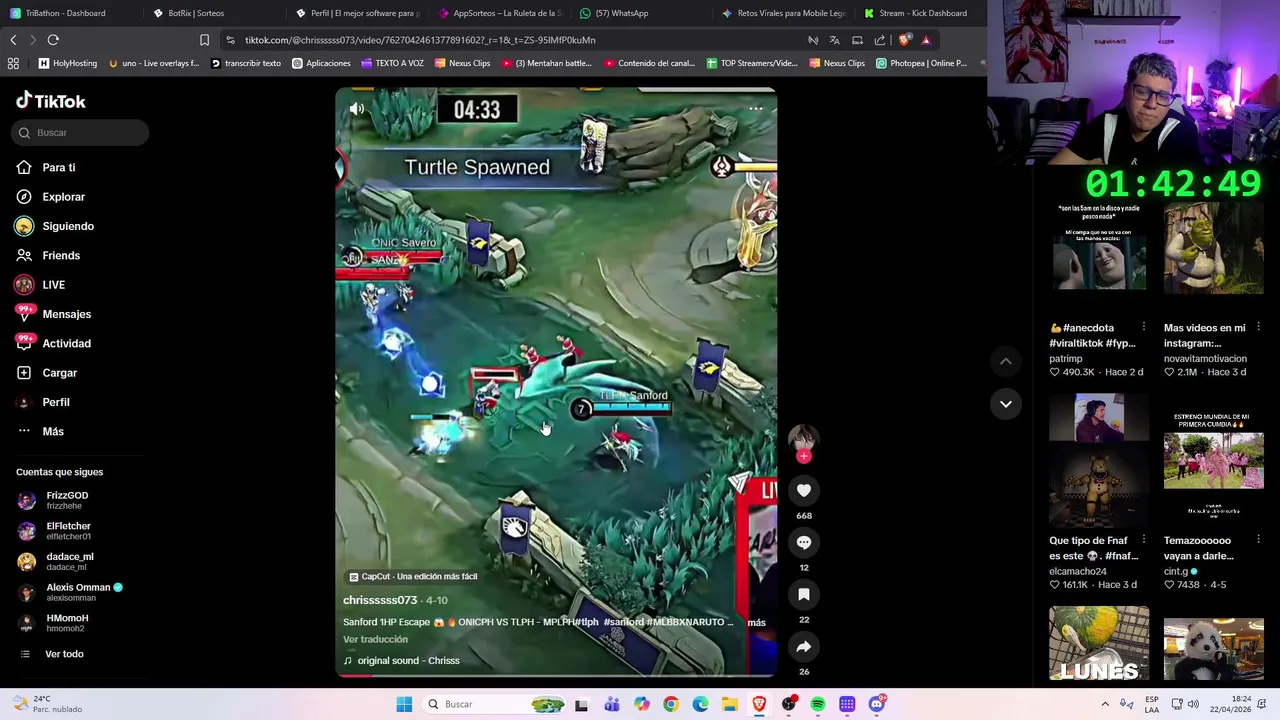
Task: Expand followed accounts with 'Ver todo'
Action: pos(64,654)
